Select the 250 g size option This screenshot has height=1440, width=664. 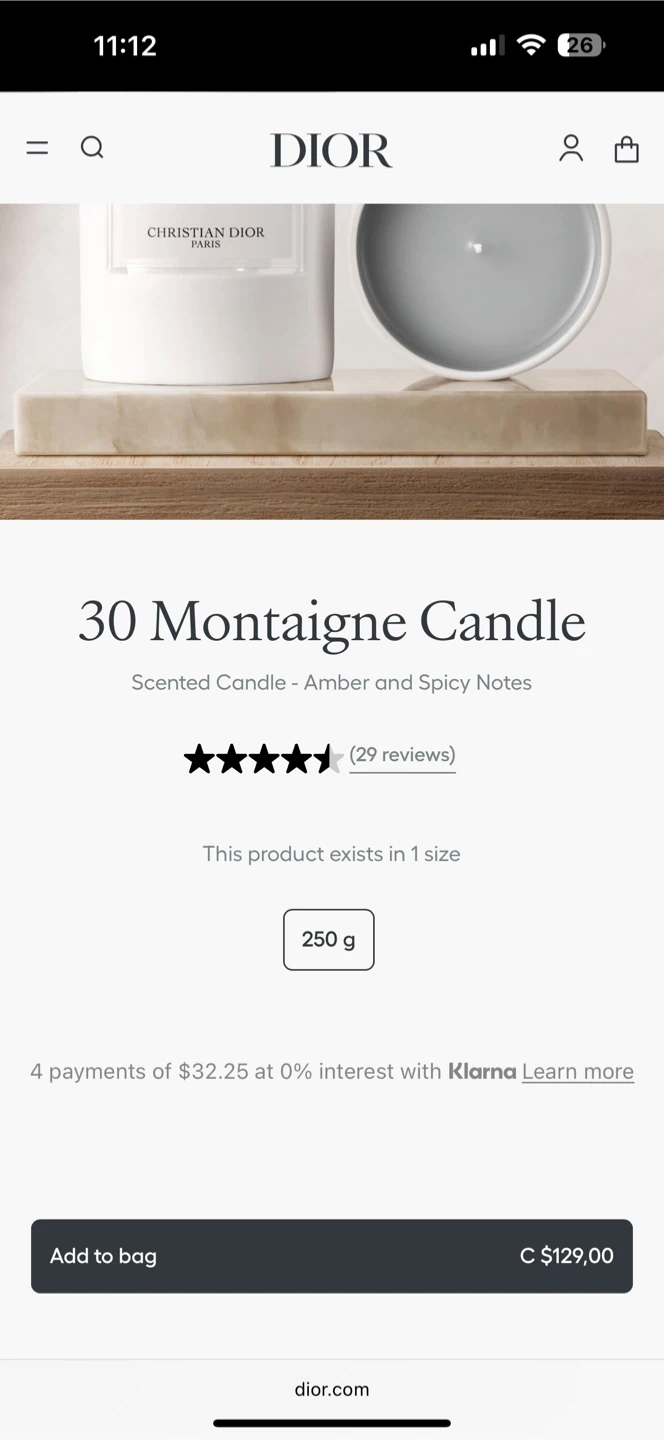(329, 939)
